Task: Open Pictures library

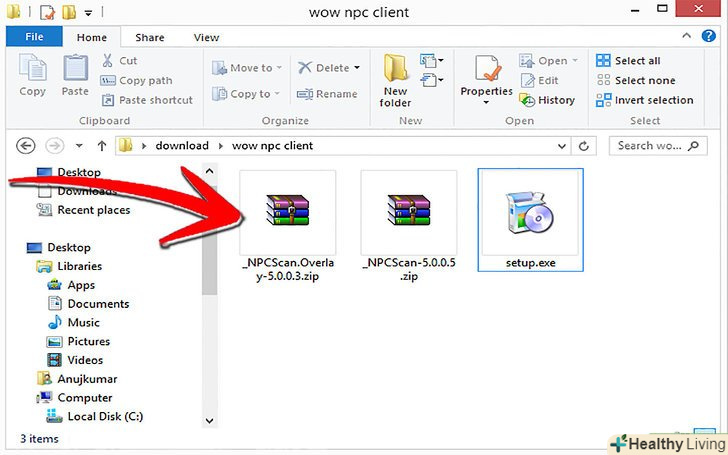Action: pyautogui.click(x=78, y=341)
